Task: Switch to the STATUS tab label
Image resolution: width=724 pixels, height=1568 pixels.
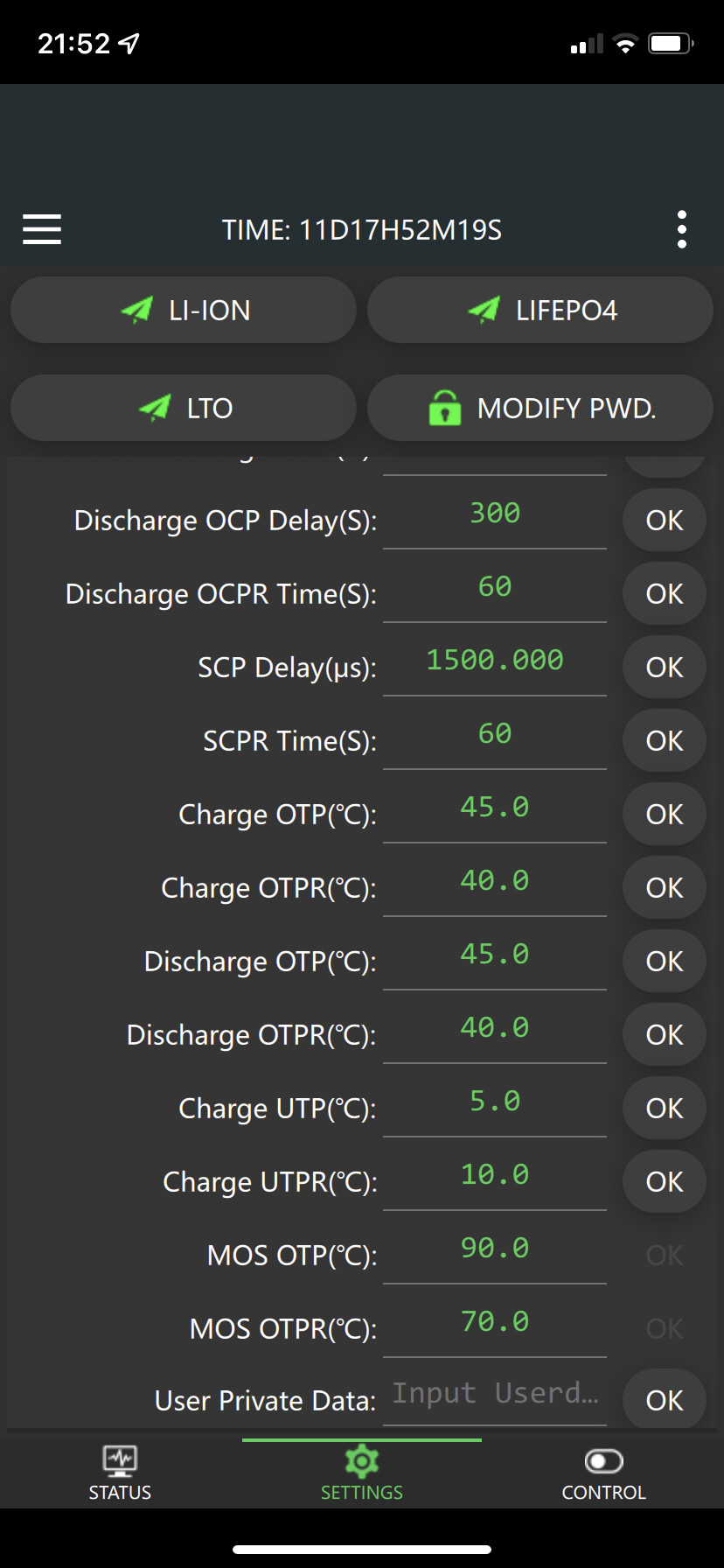Action: (120, 1493)
